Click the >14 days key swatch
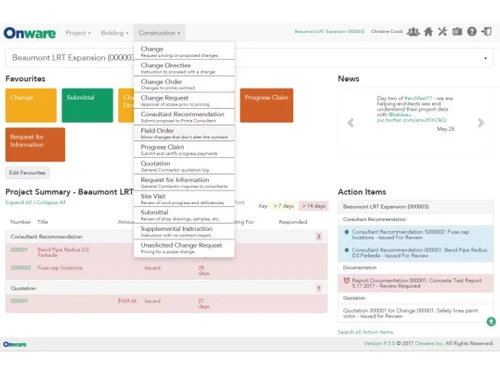Screen dimensions: 500x375 coord(314,206)
